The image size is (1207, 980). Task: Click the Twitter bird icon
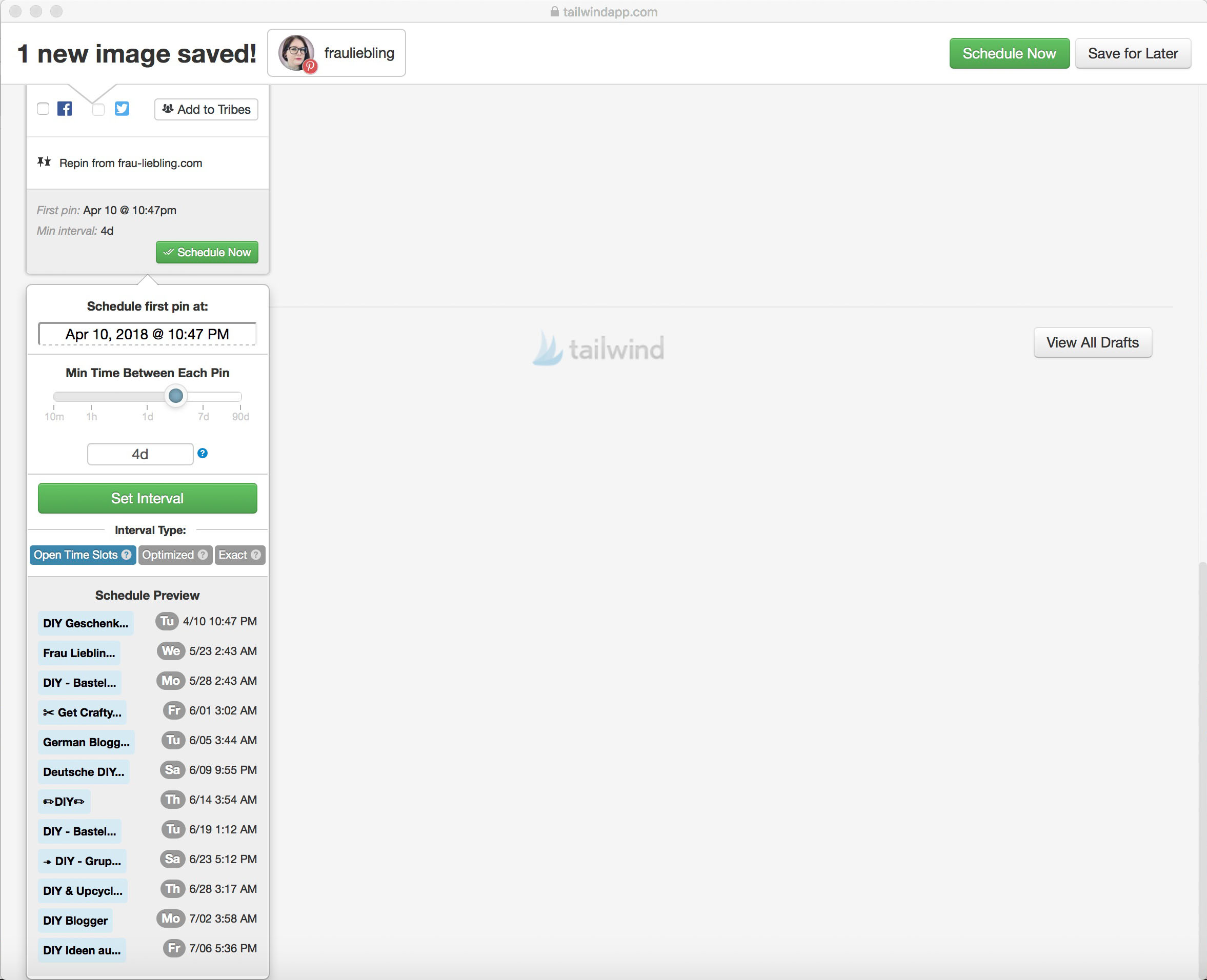[122, 108]
